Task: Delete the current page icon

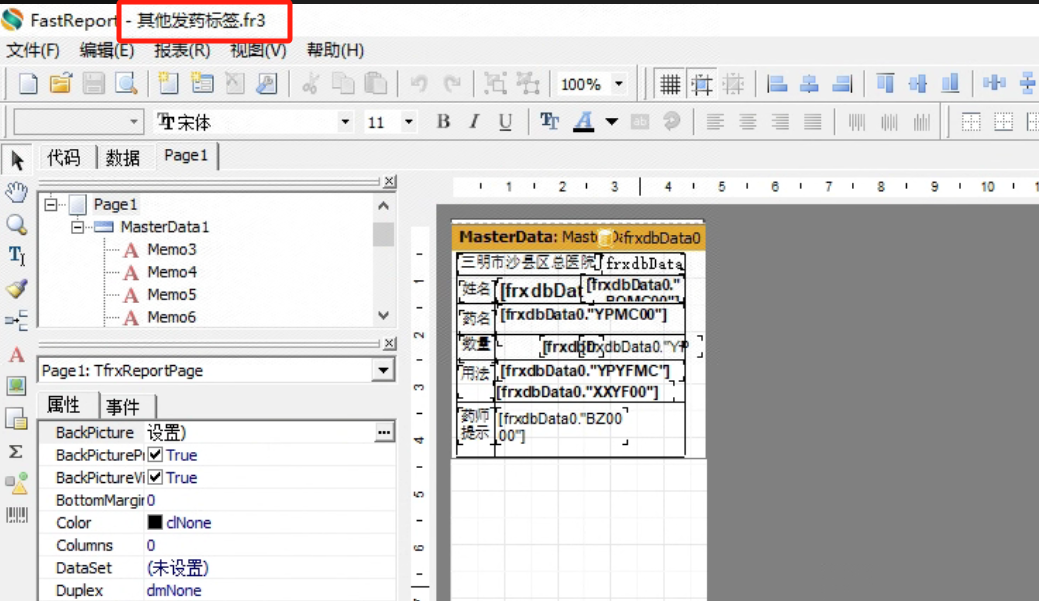Action: 235,84
